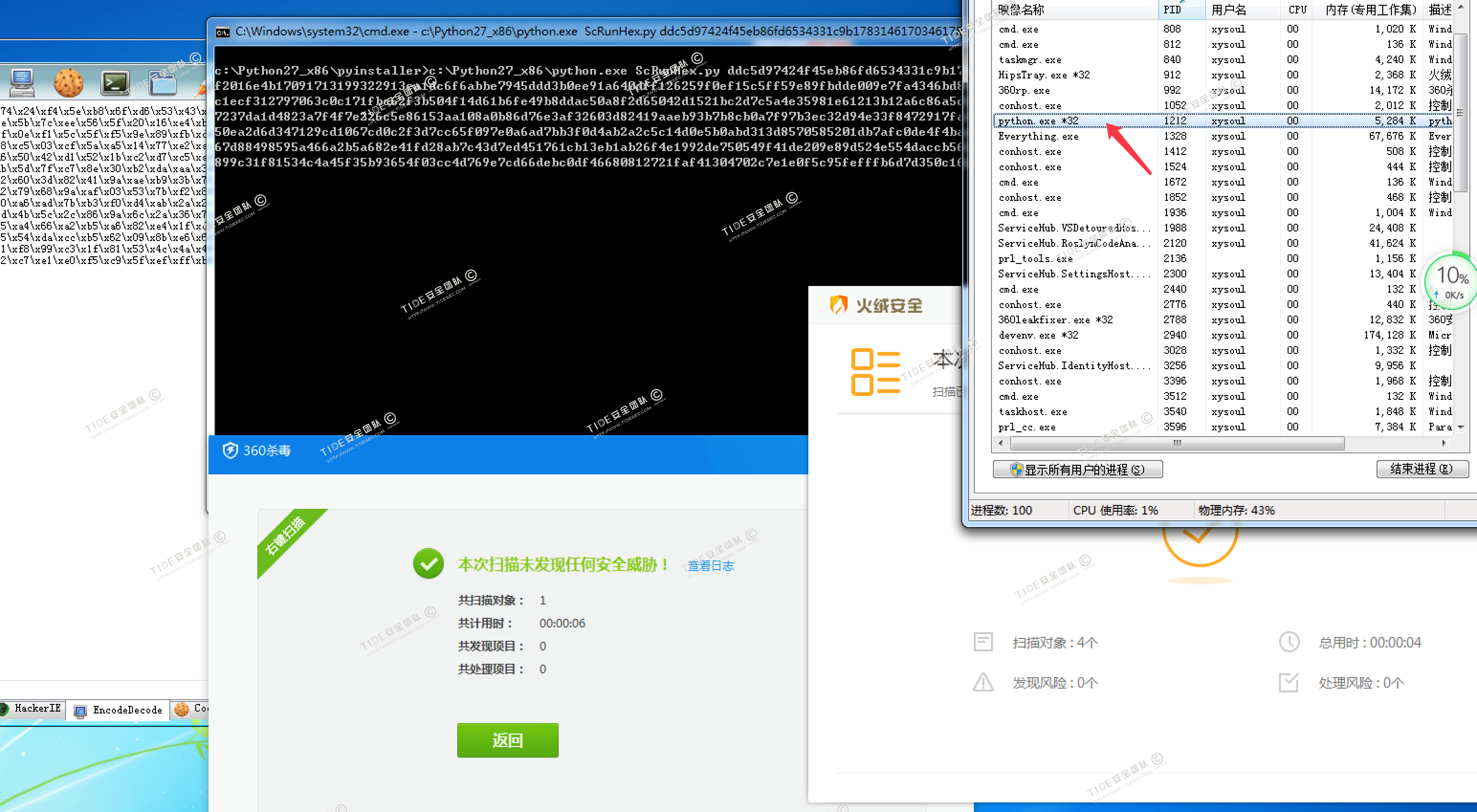Sort by the CPU column header
This screenshot has width=1477, height=812.
click(1297, 10)
